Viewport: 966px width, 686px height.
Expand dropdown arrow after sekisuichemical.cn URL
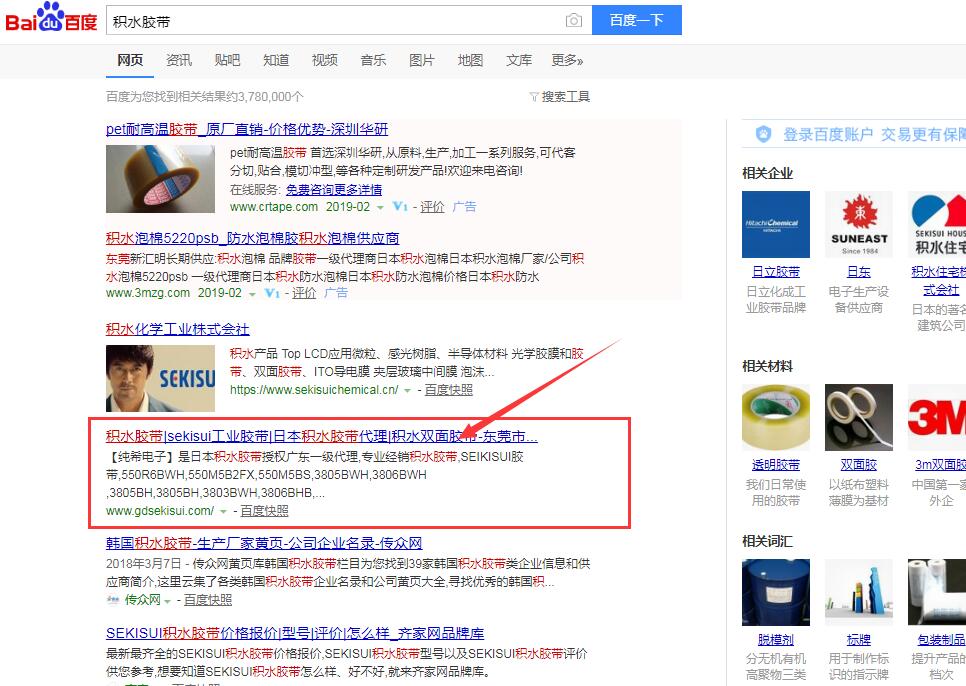click(x=407, y=391)
